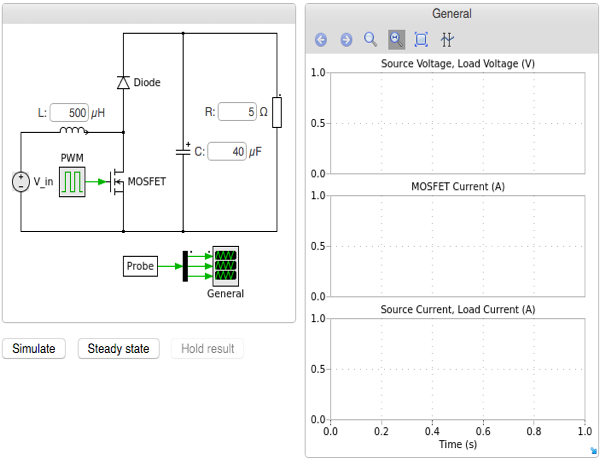
Task: Click the Steady state button
Action: [119, 349]
